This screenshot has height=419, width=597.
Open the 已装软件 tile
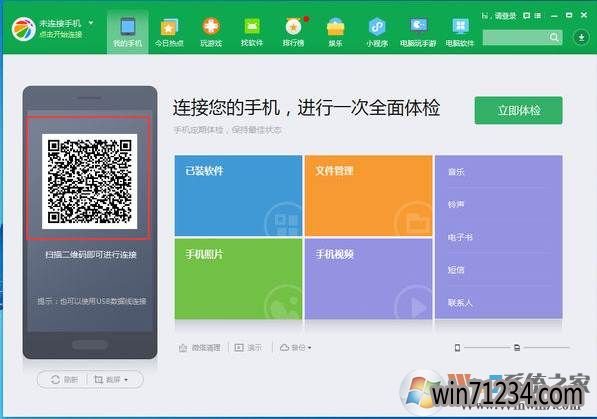click(x=238, y=195)
